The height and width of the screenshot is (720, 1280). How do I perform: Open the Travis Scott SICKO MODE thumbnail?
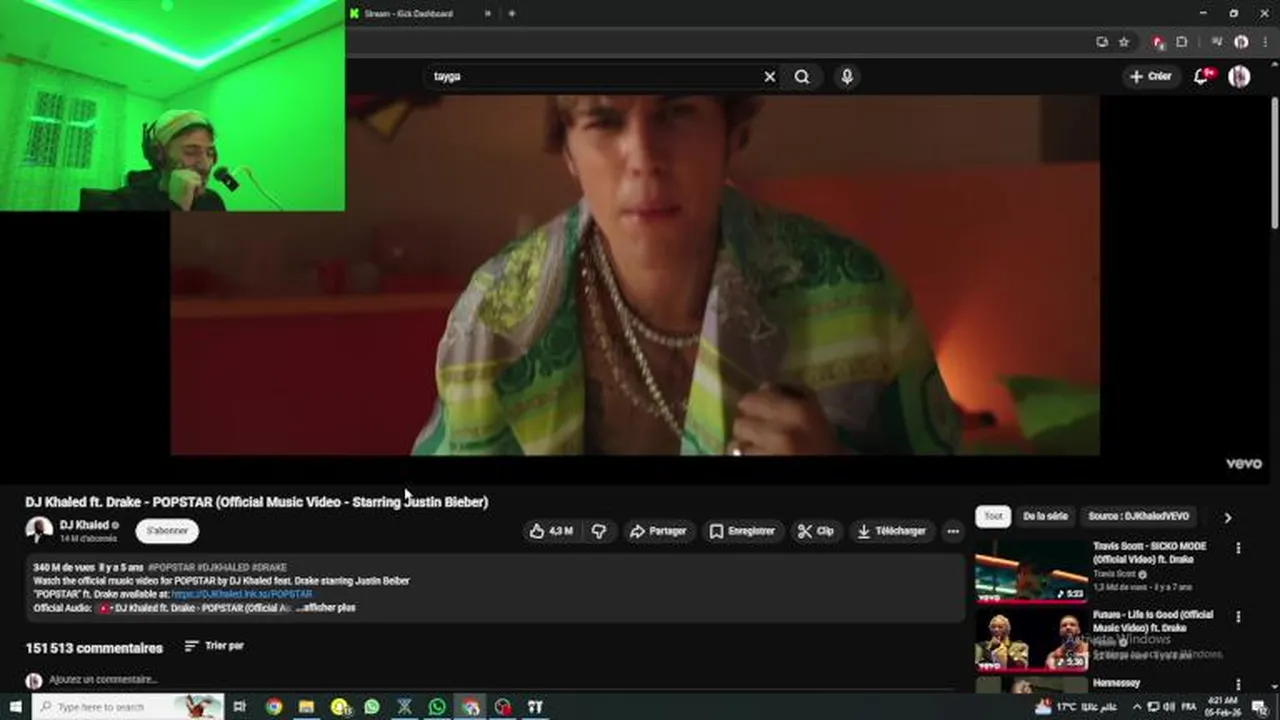click(x=1031, y=571)
